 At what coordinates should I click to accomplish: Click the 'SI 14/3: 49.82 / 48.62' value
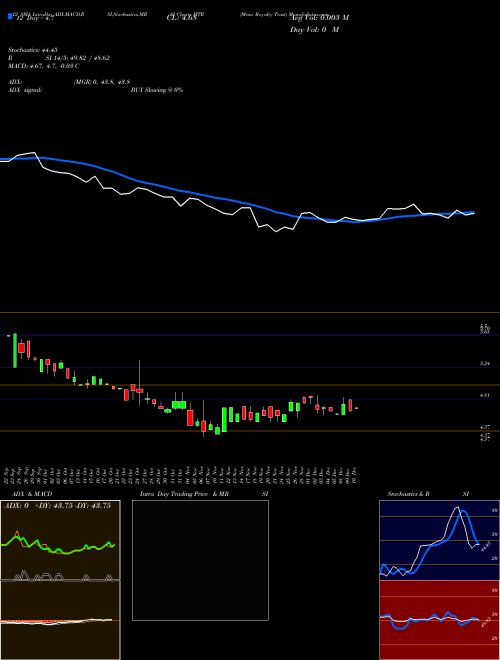78,58
